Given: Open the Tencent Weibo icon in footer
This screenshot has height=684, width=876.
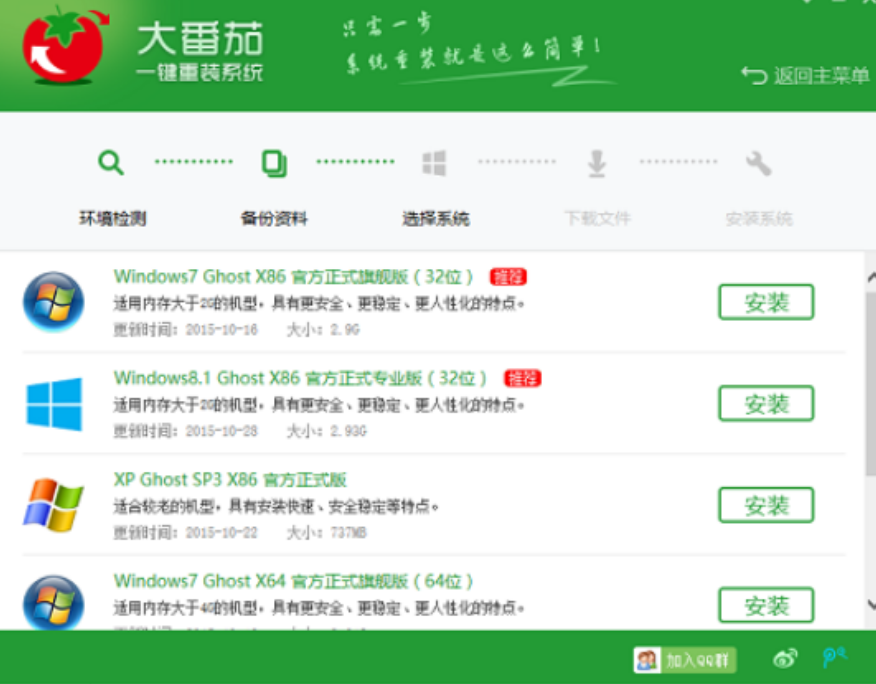Looking at the screenshot, I should point(834,658).
